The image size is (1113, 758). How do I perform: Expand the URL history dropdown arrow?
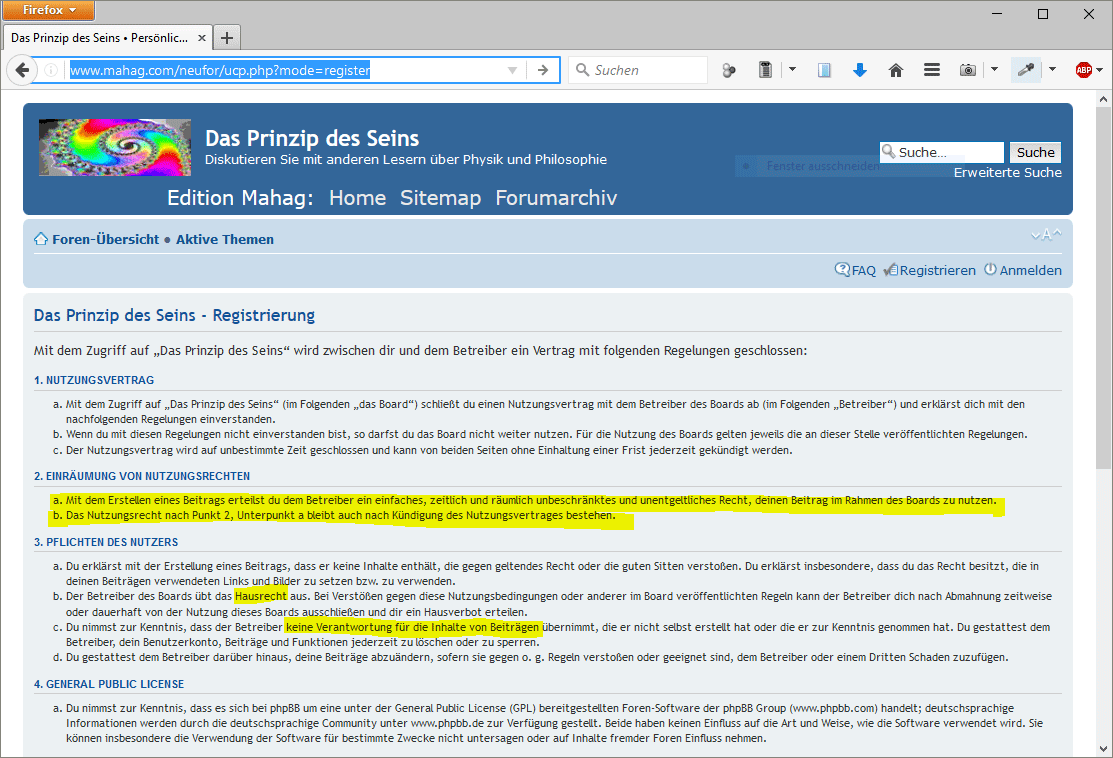(512, 70)
